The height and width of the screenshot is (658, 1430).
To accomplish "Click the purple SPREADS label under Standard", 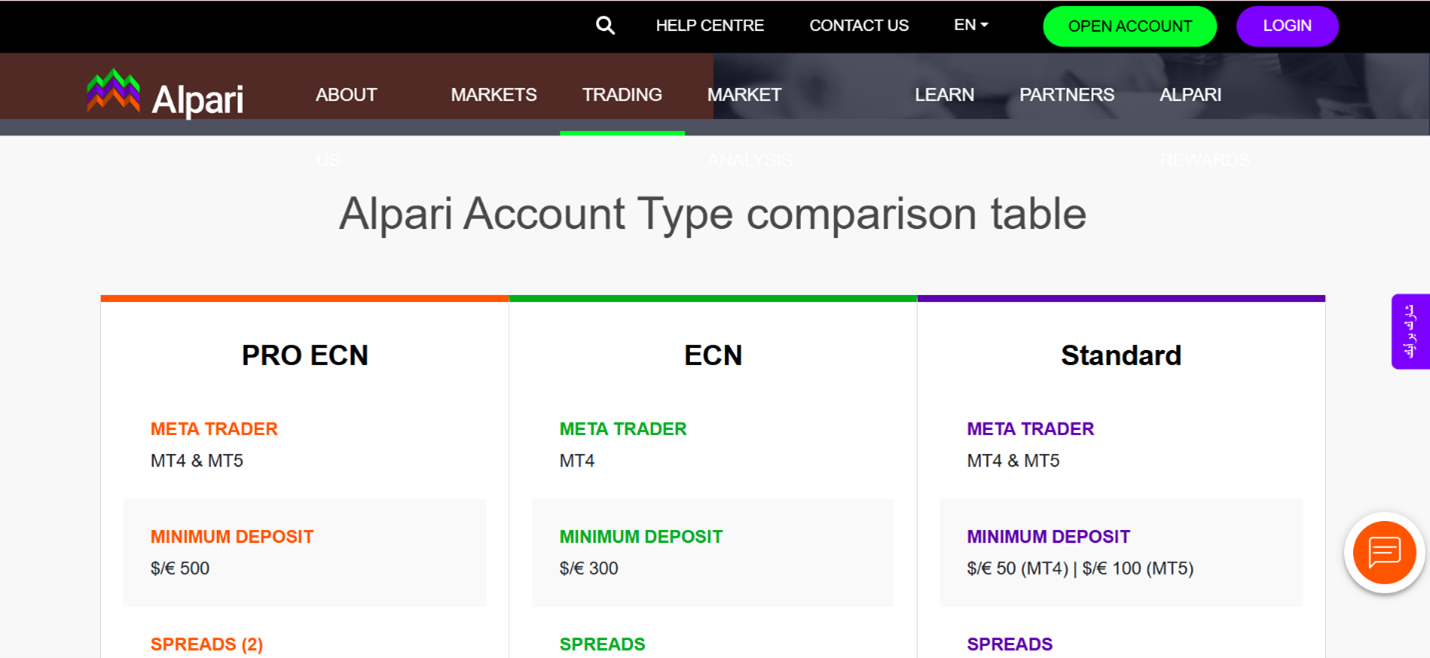I will coord(1010,645).
